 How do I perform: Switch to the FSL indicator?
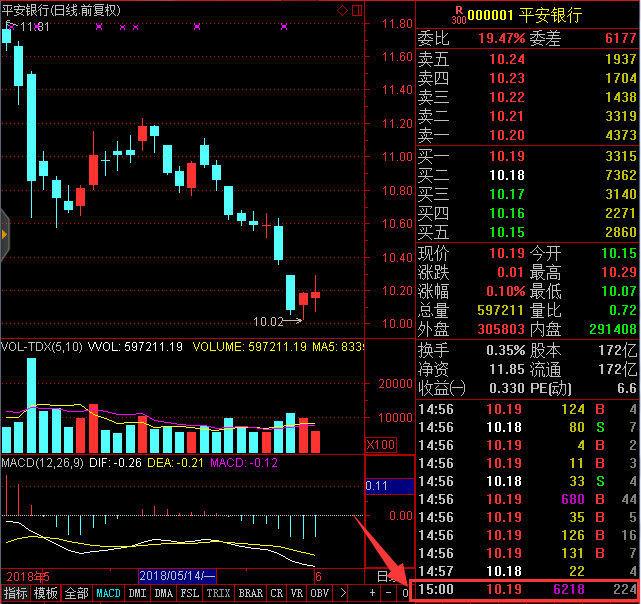pyautogui.click(x=190, y=593)
